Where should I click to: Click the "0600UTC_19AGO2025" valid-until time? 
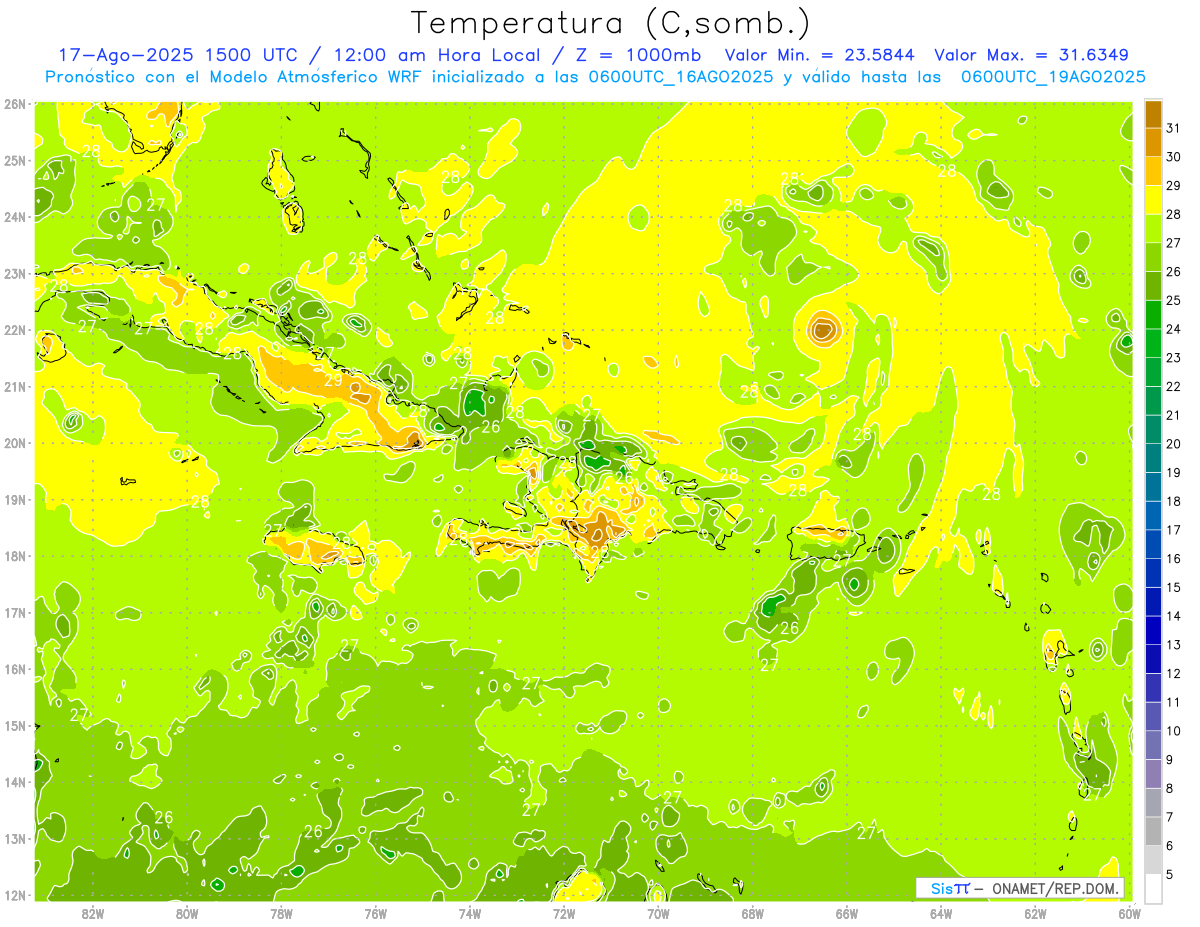pyautogui.click(x=1053, y=77)
